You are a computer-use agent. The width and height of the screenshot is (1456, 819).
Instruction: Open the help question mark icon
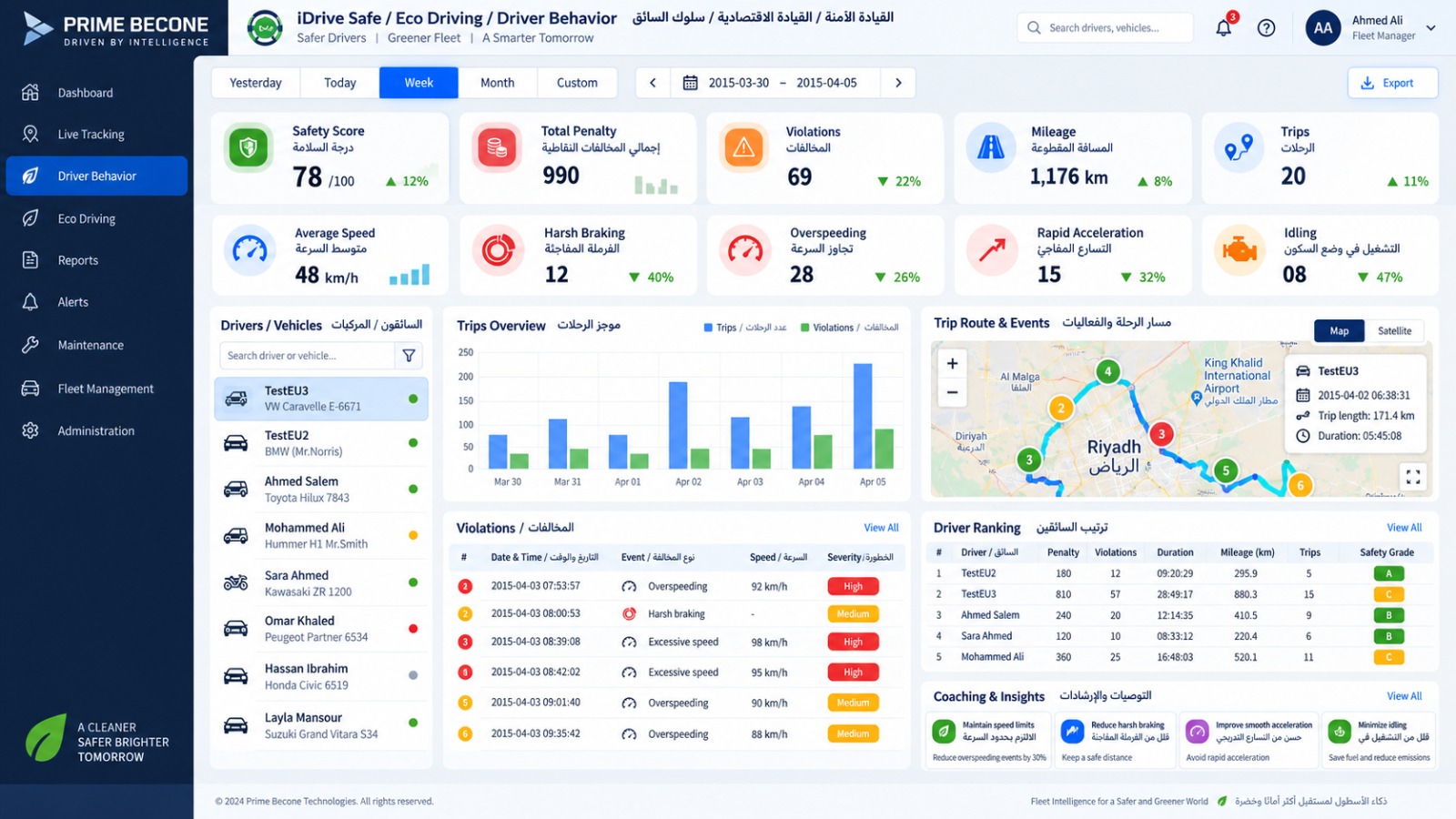coord(1266,27)
